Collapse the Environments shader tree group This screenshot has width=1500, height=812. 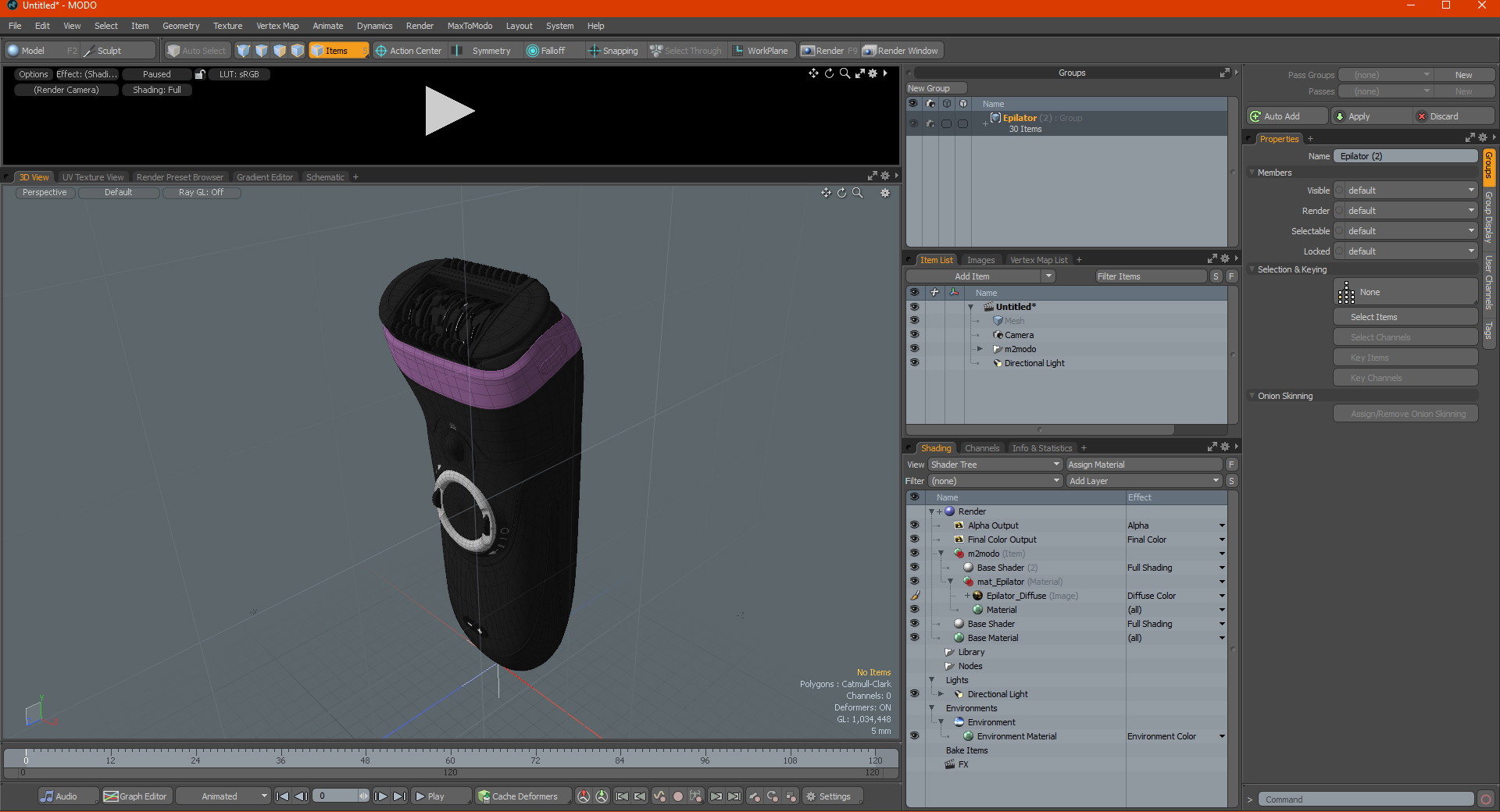pyautogui.click(x=931, y=708)
